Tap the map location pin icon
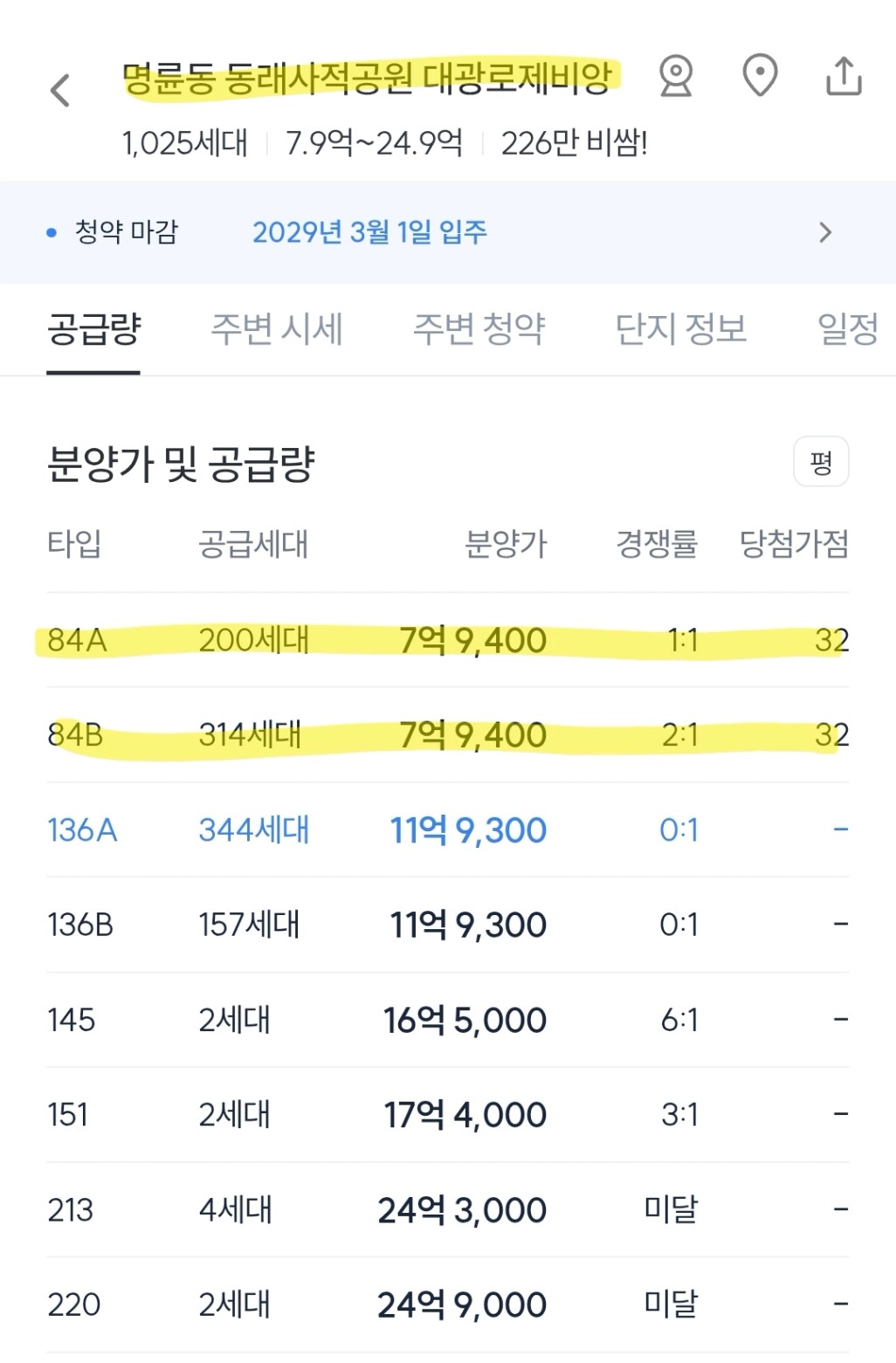Screen dimensions: 896x1363 (760, 77)
